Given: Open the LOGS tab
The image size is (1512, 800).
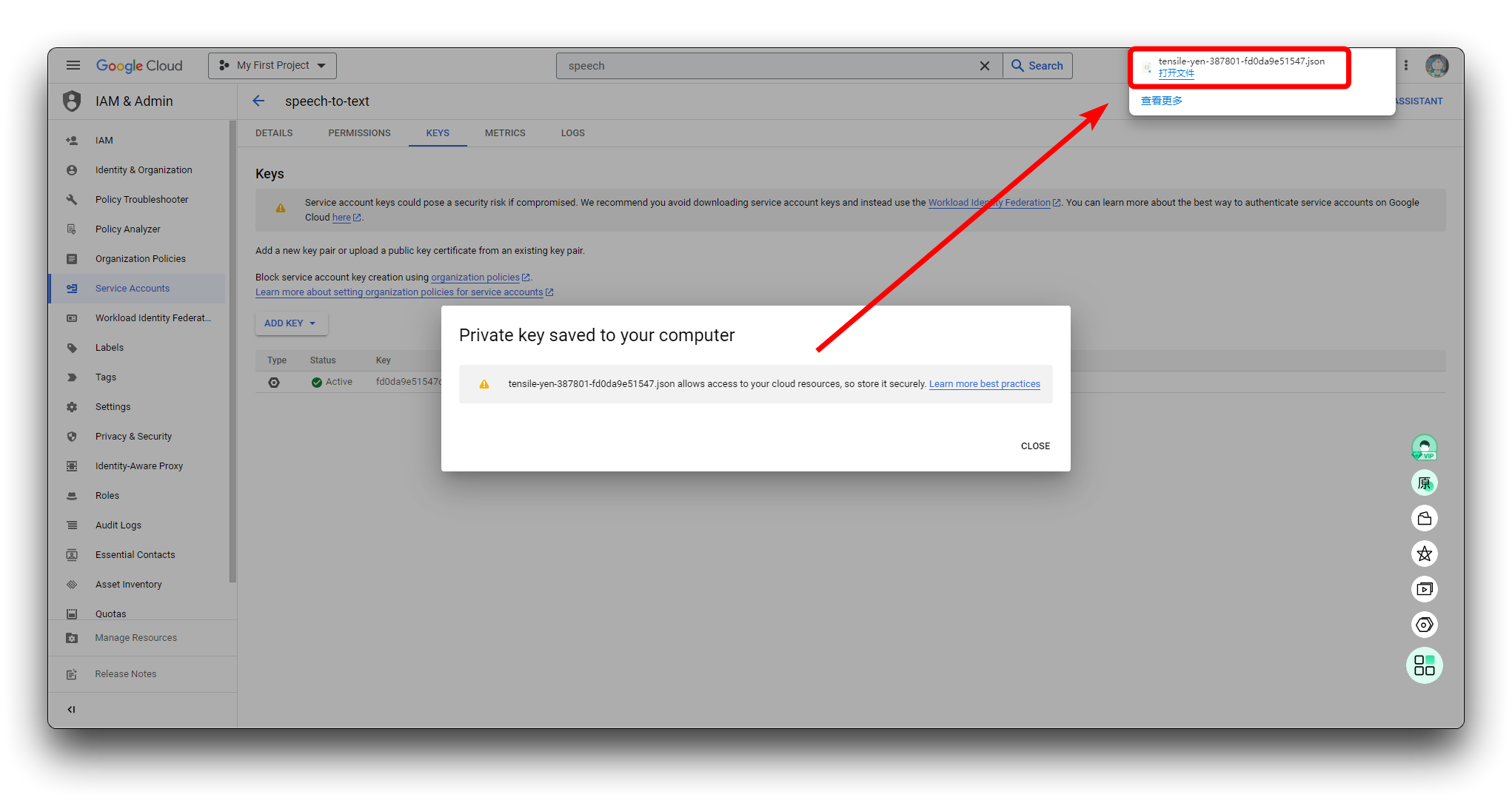Looking at the screenshot, I should coord(572,133).
